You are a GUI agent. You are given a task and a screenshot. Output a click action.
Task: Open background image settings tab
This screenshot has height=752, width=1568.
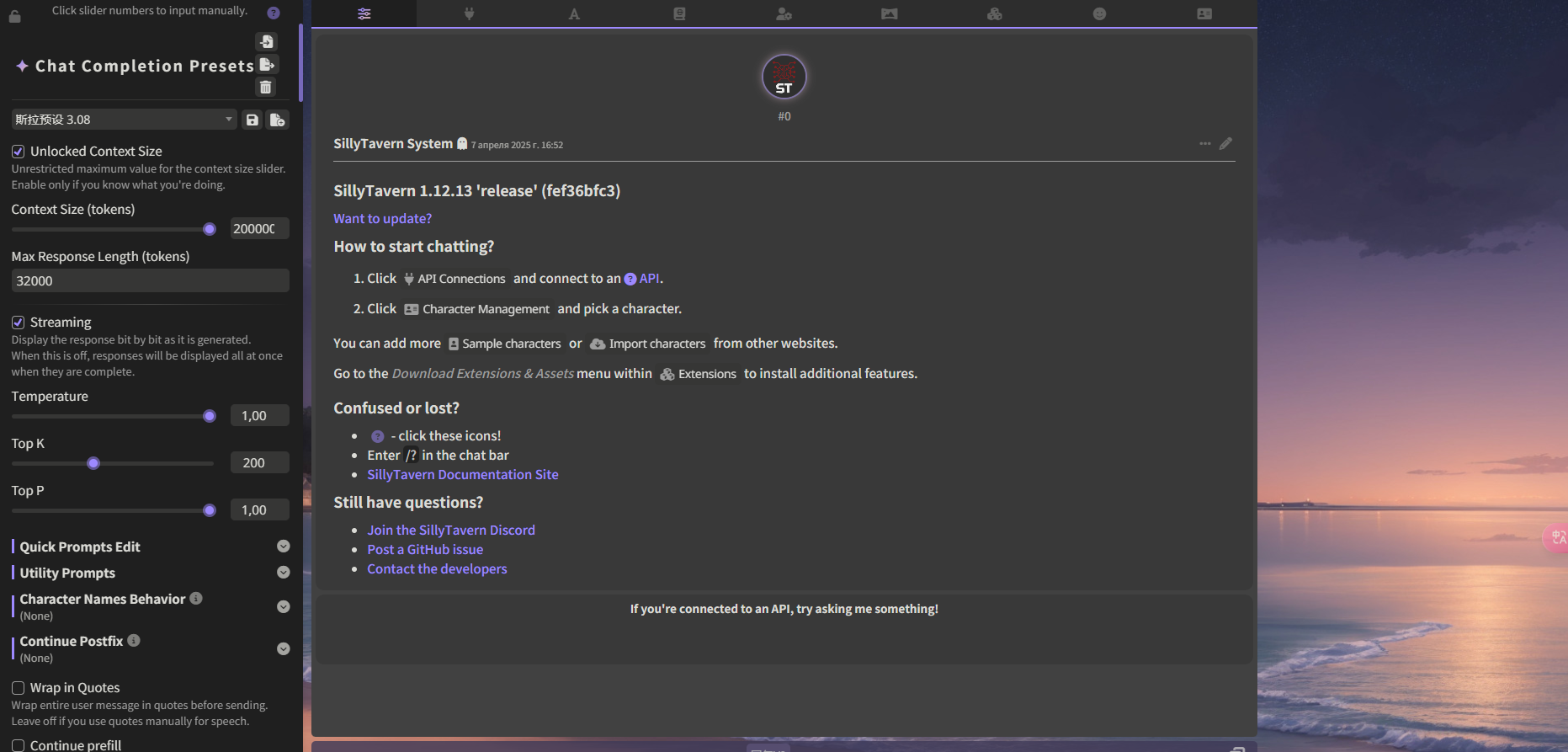tap(889, 13)
